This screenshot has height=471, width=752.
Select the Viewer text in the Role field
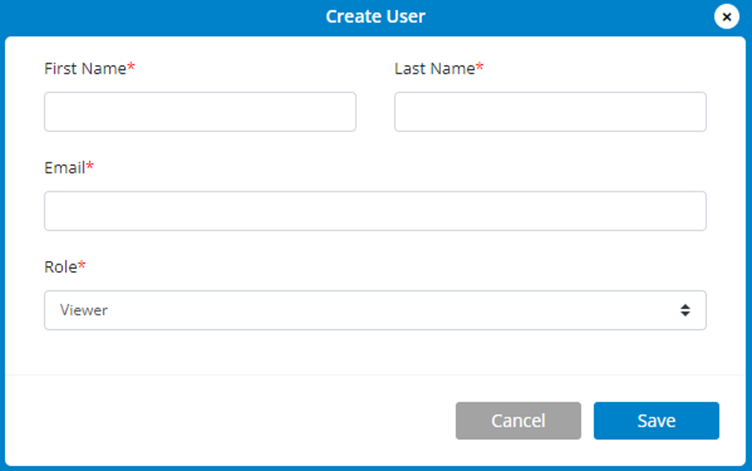pos(83,310)
